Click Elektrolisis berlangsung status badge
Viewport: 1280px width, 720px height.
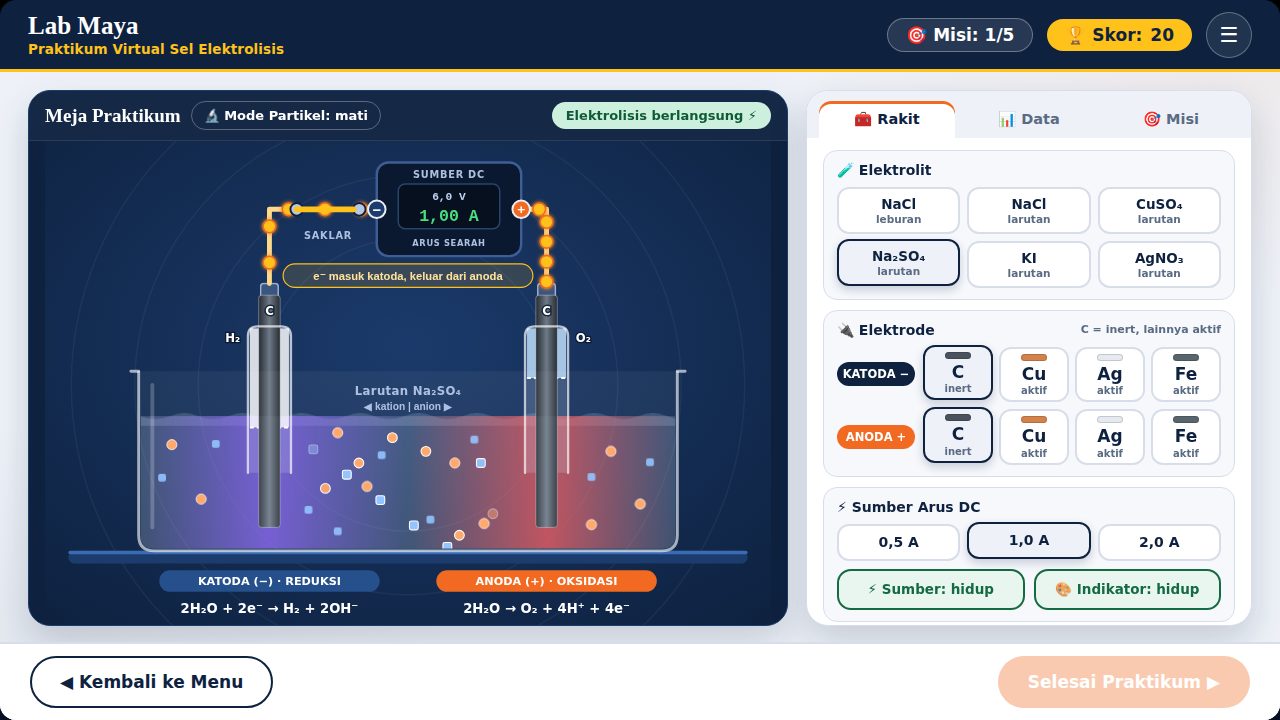[x=661, y=115]
